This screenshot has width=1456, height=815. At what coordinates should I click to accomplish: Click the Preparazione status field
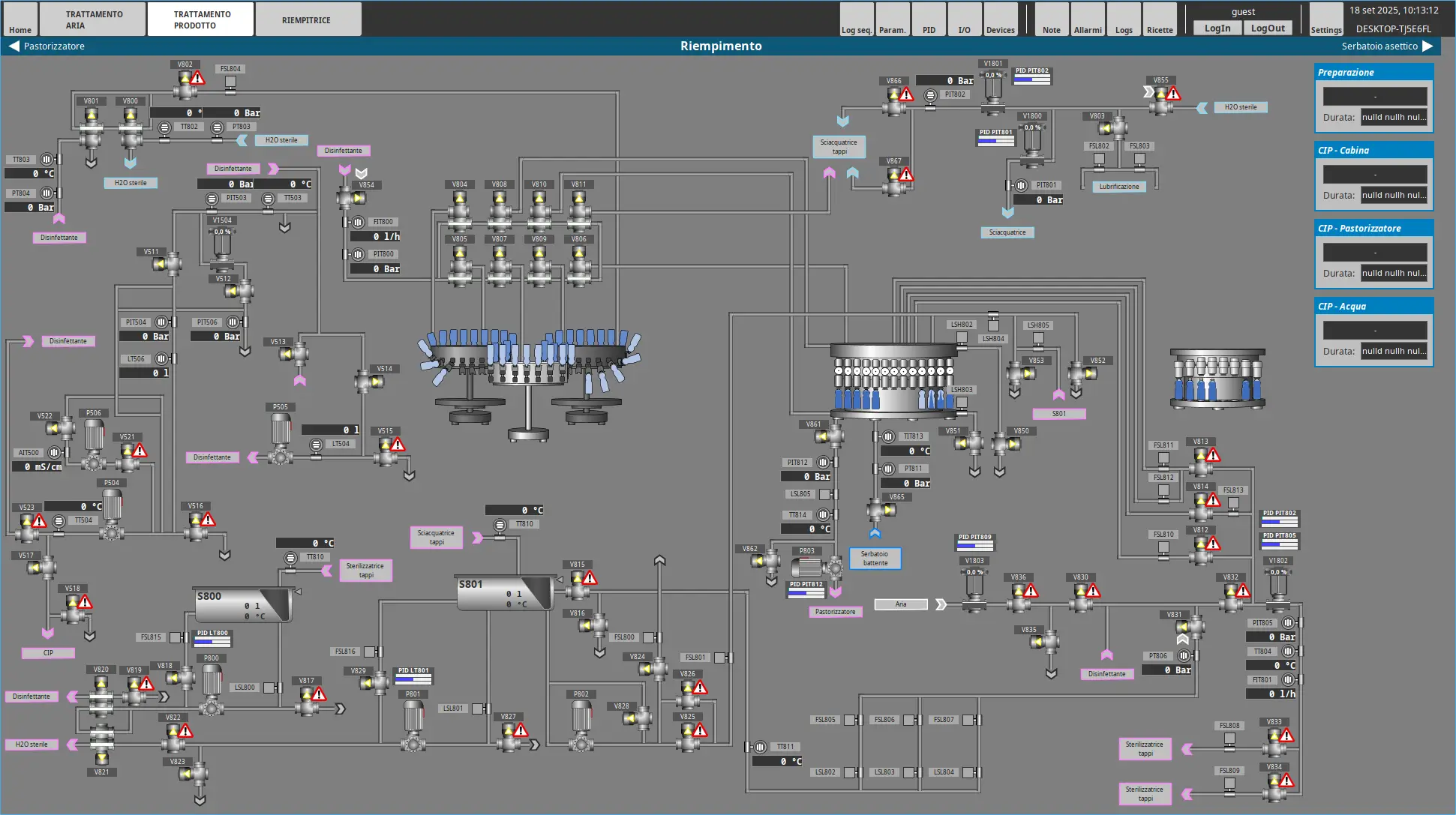(x=1375, y=96)
